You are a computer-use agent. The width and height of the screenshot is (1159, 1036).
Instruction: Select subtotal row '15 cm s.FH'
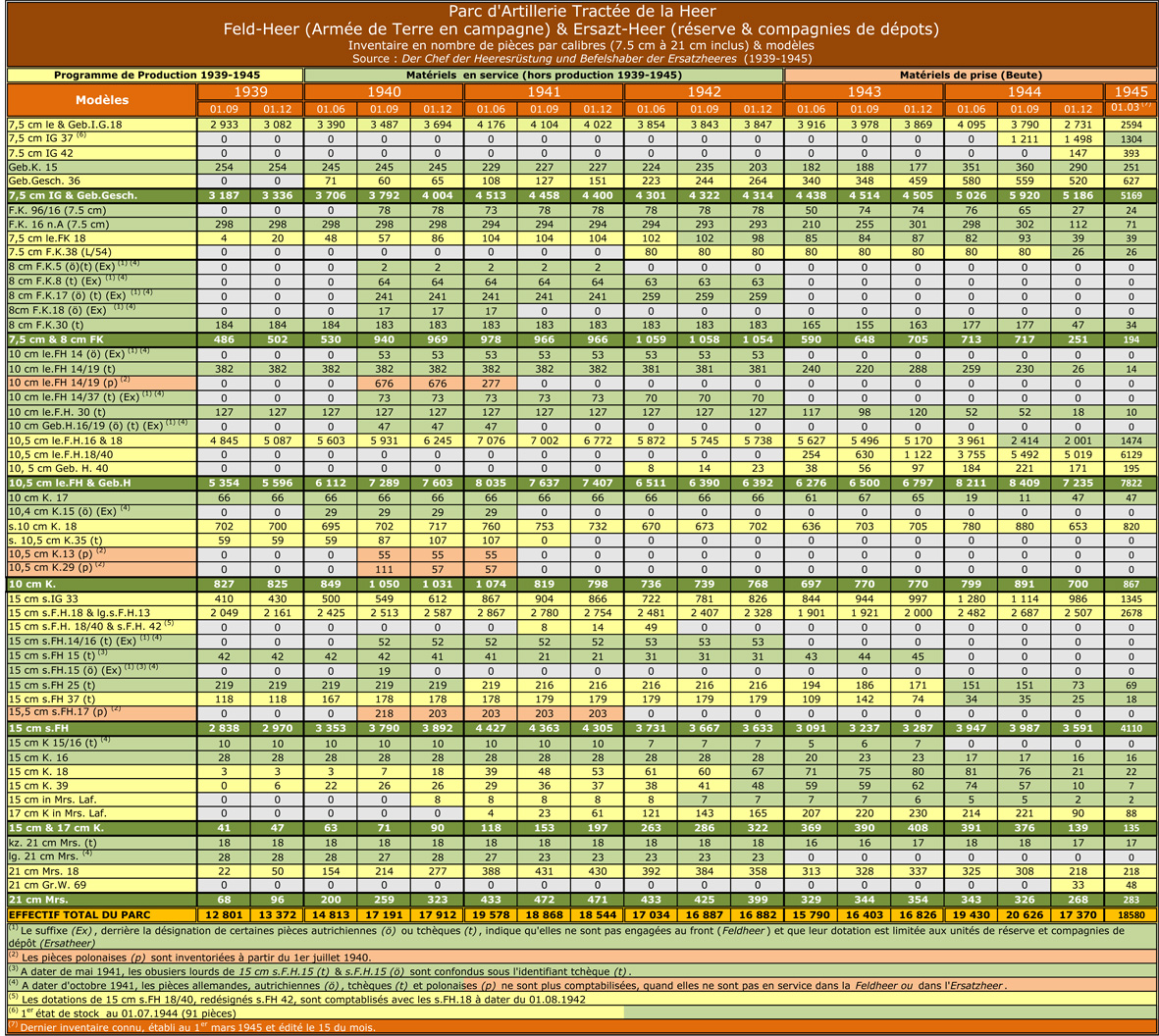tap(102, 728)
